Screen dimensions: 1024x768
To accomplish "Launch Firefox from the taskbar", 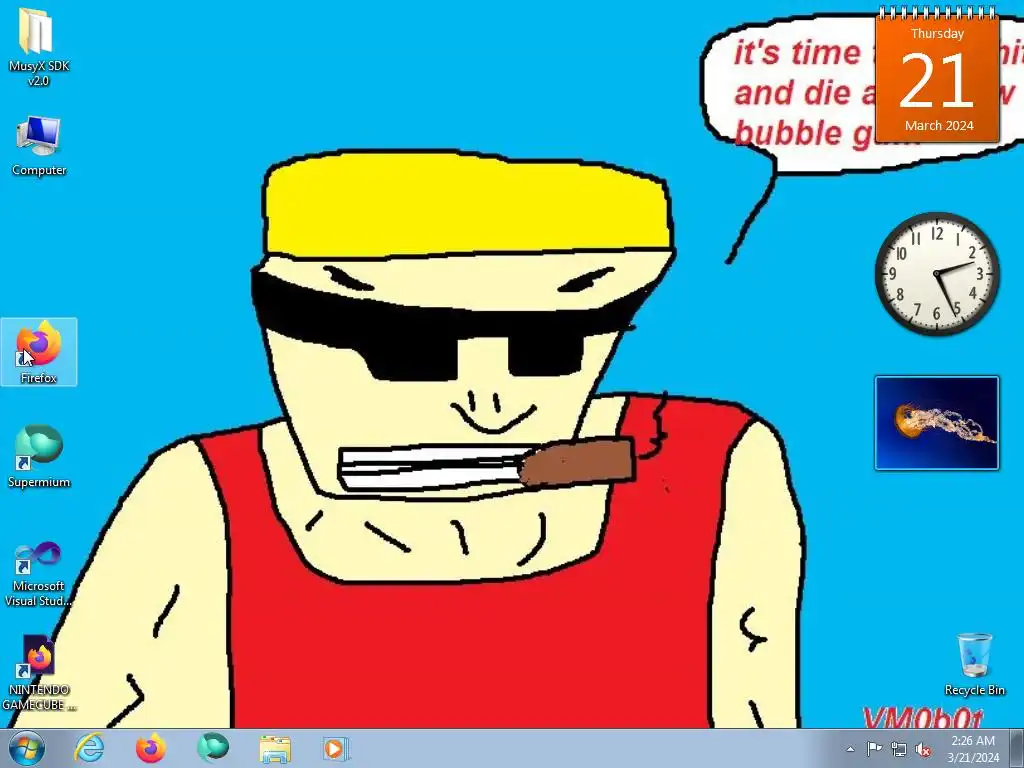I will [151, 748].
